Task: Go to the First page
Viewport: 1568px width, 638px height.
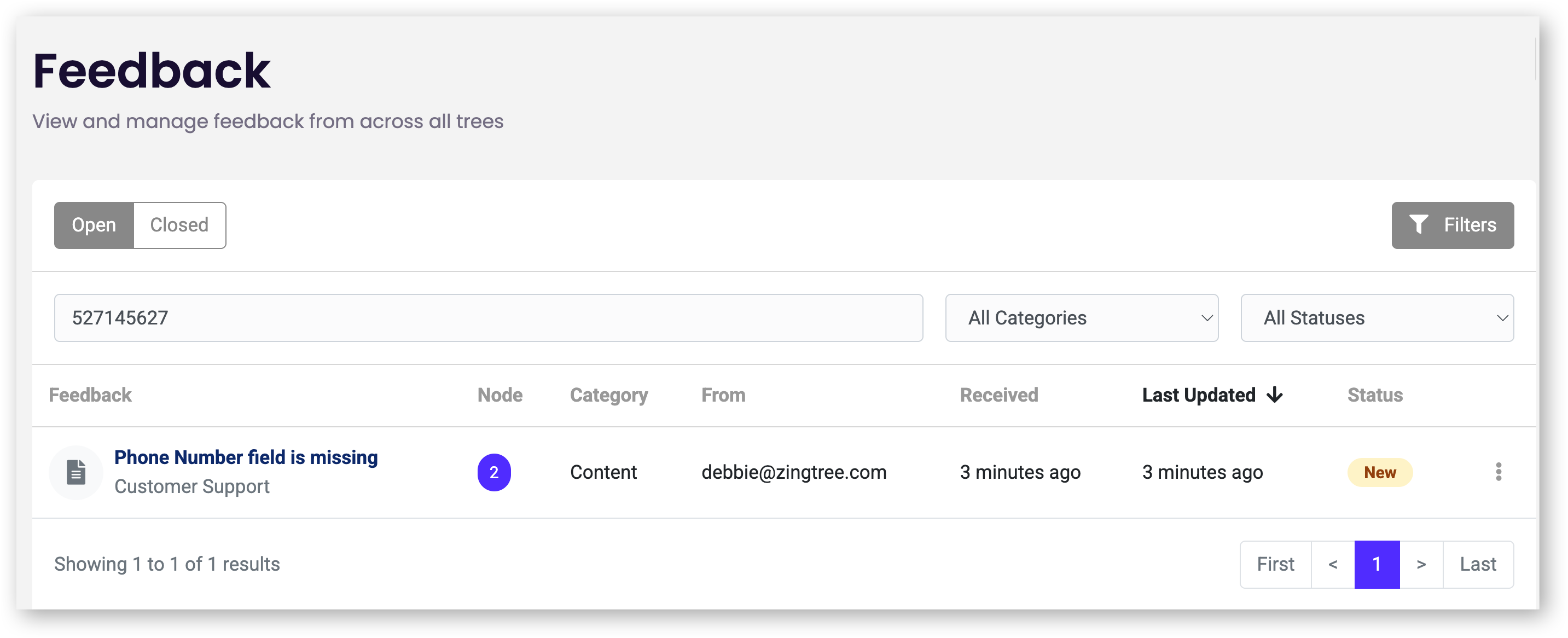Action: click(x=1275, y=564)
